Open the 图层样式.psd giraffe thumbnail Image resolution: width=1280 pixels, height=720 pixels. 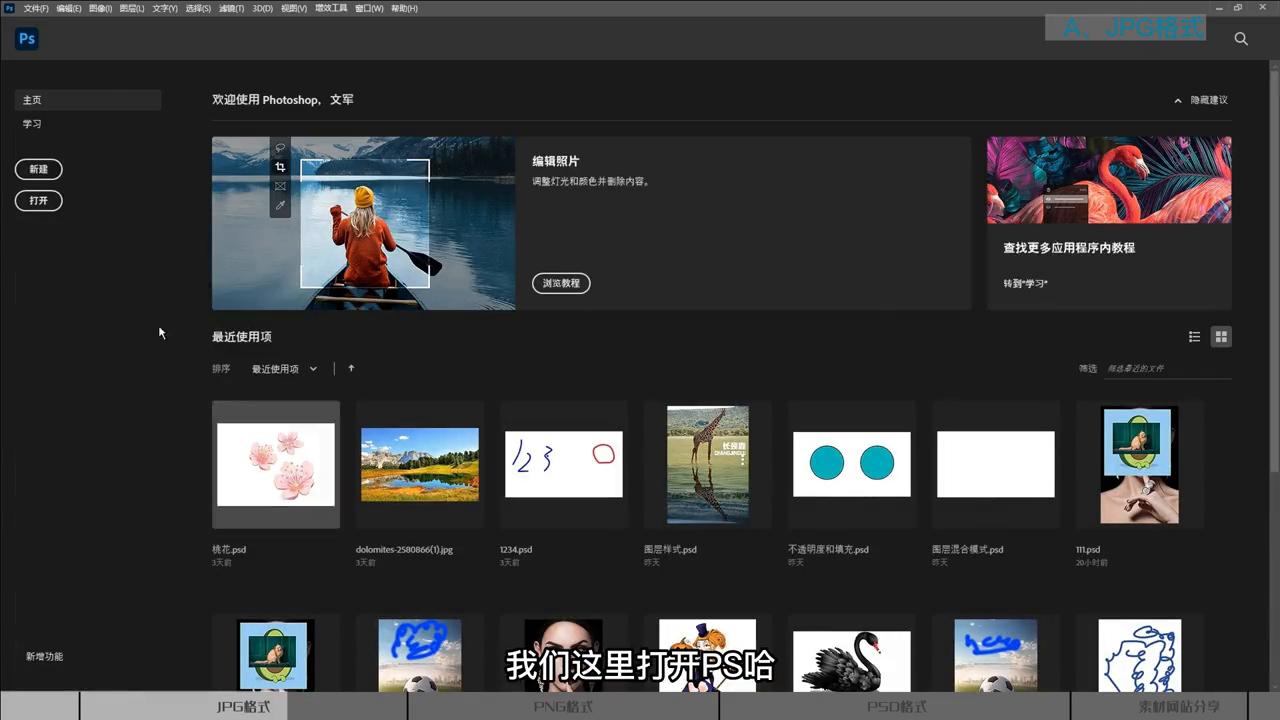[708, 464]
